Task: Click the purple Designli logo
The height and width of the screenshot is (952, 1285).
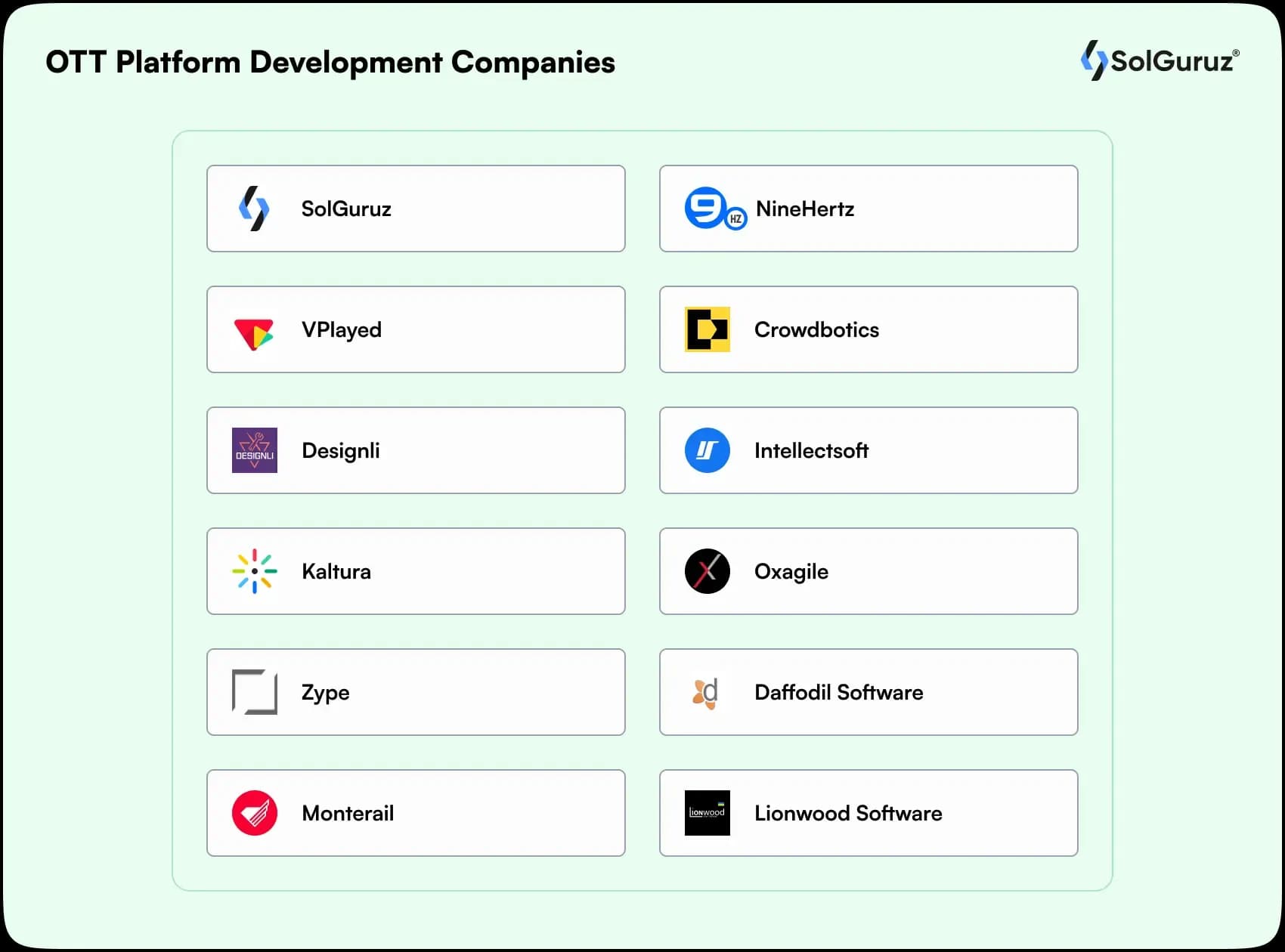Action: 255,450
